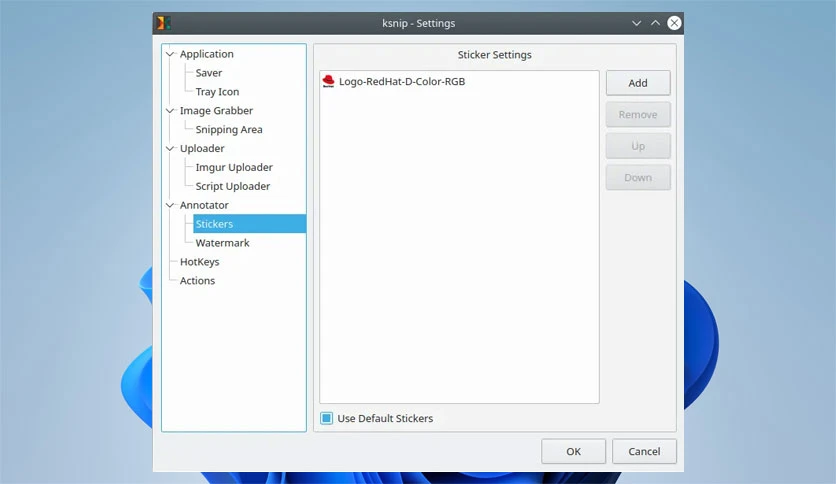
Task: Click the Remove sticker button
Action: coord(638,115)
